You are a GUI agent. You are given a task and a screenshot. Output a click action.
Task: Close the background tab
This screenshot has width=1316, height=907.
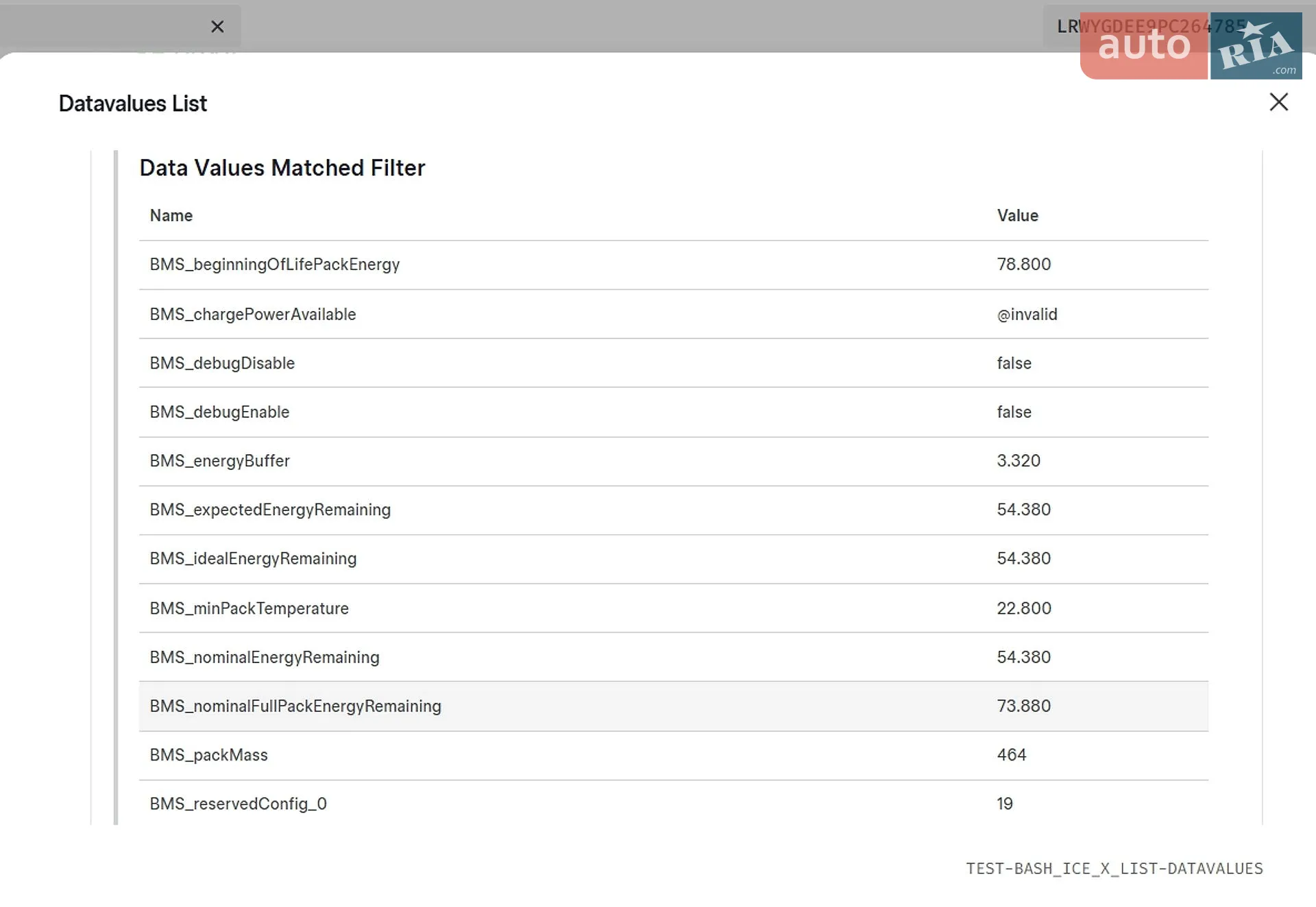(x=217, y=27)
